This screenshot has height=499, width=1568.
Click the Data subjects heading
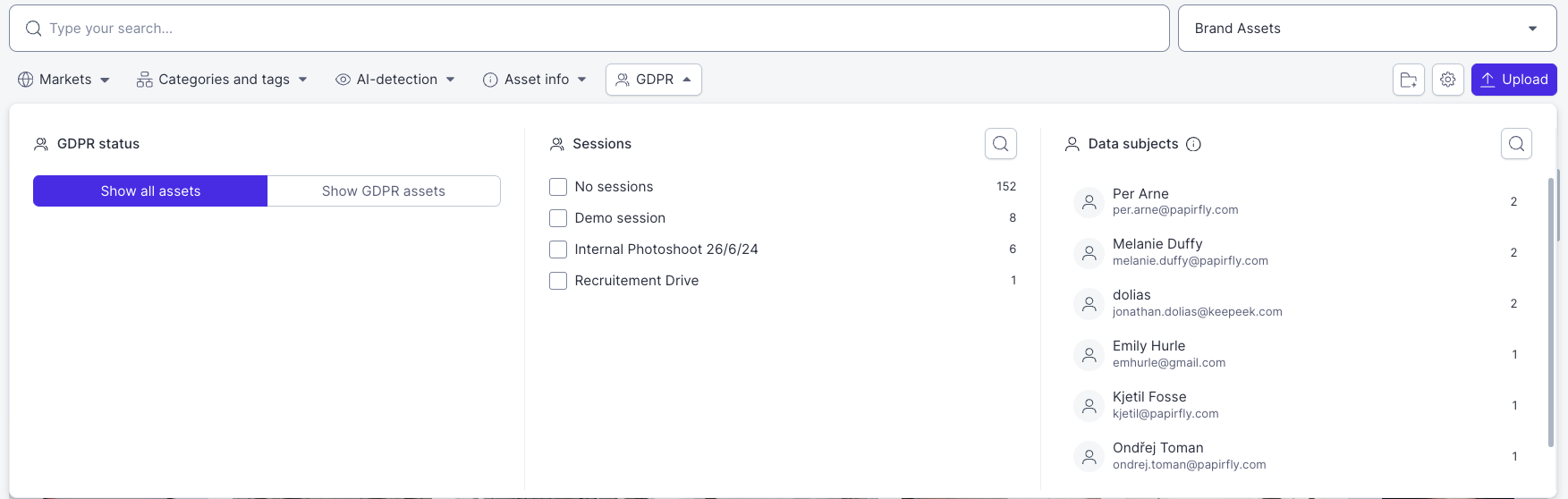1133,144
